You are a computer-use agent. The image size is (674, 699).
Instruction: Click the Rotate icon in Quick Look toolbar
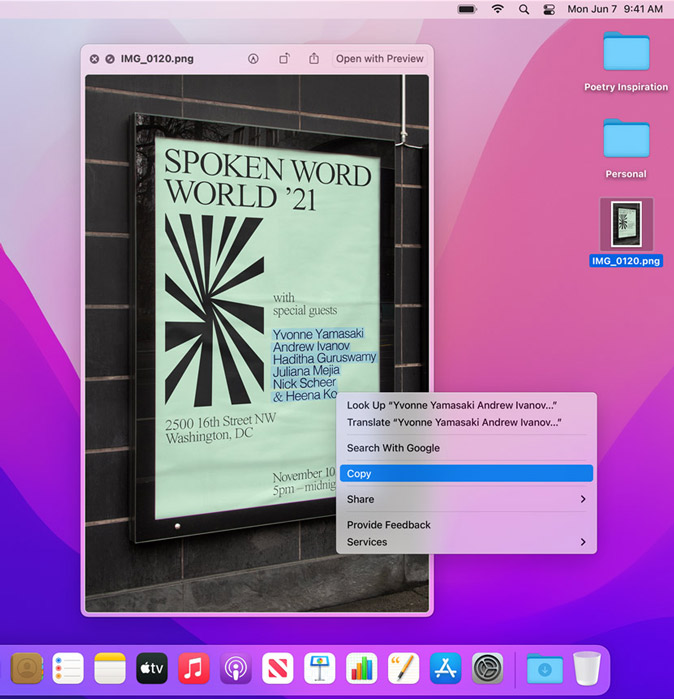[284, 59]
